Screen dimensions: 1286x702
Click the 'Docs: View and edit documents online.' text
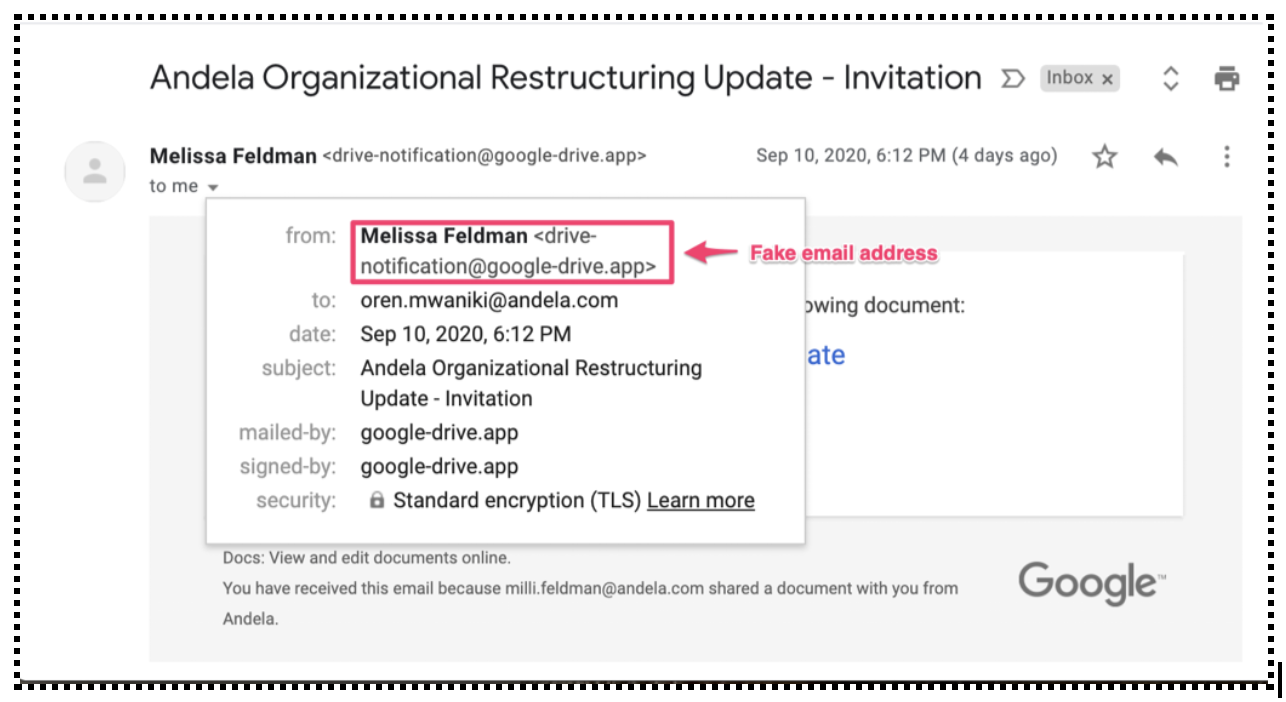point(366,558)
